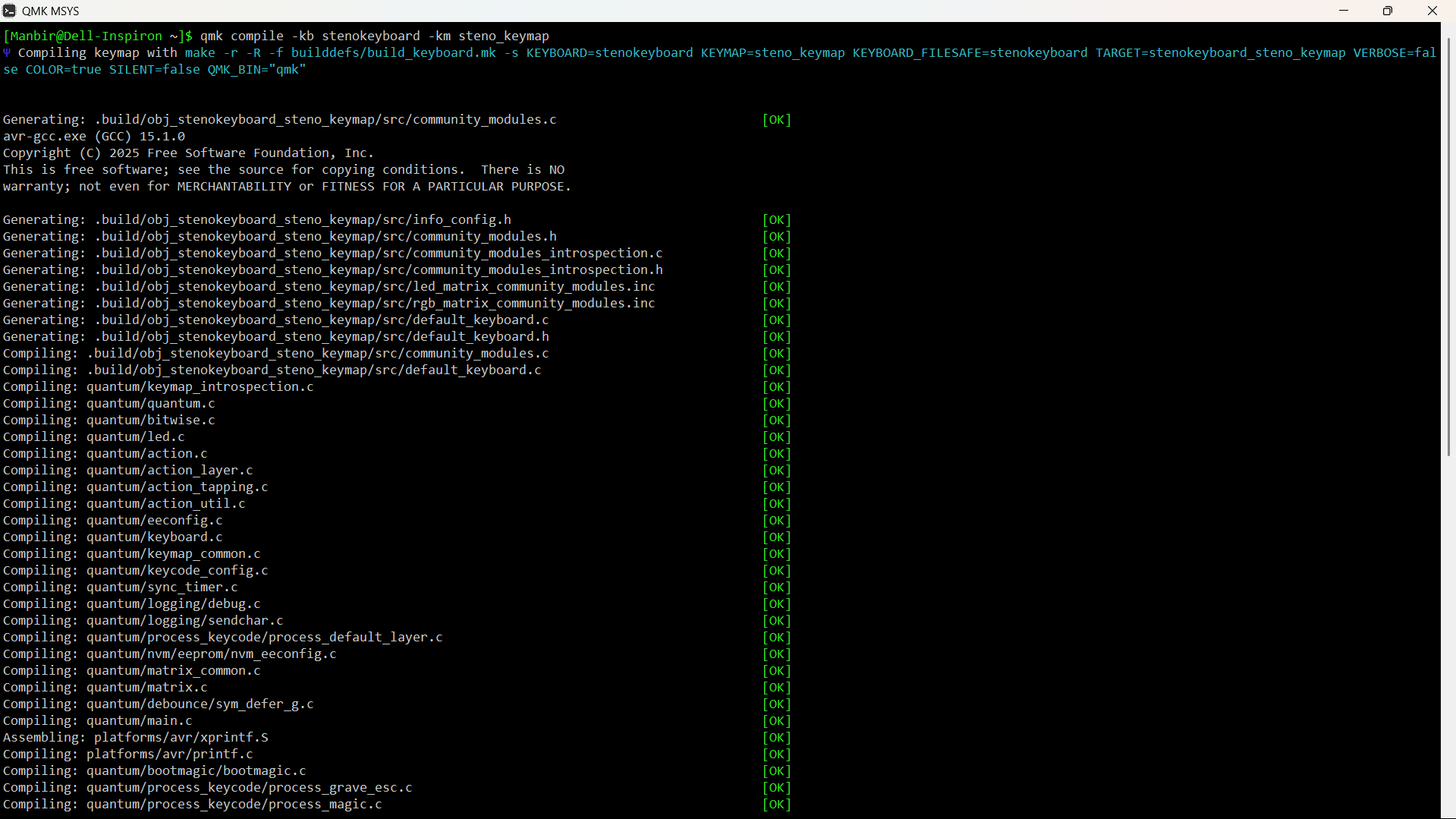Click the avr-gcc.exe (GCC) 15.1.0 line
The image size is (1456, 819).
tap(94, 136)
